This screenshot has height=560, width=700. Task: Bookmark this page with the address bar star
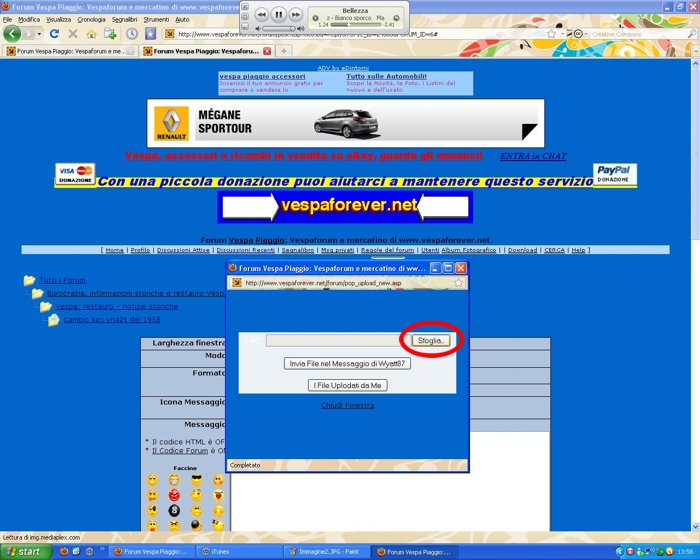tap(552, 34)
